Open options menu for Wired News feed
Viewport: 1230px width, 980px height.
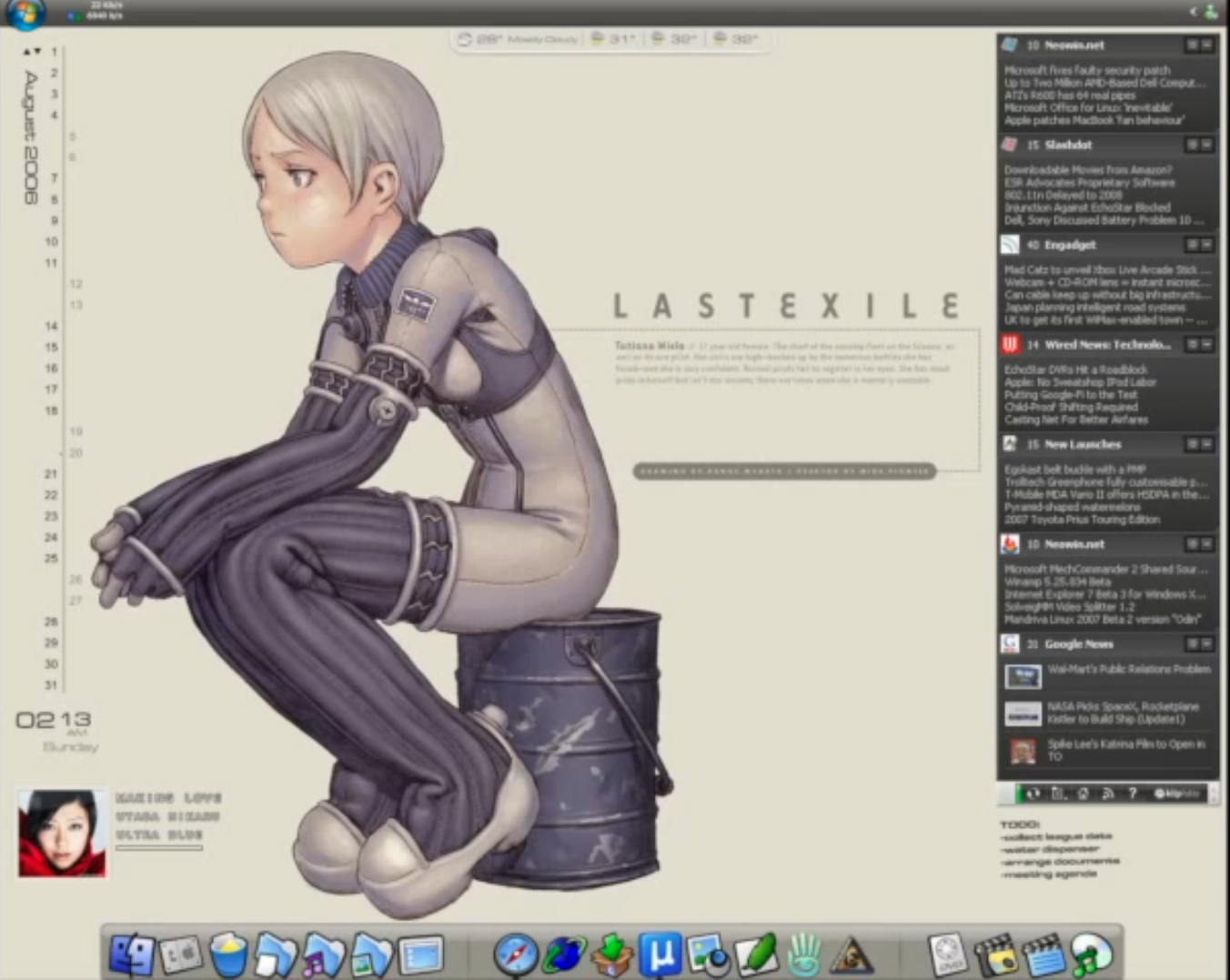coord(1191,345)
